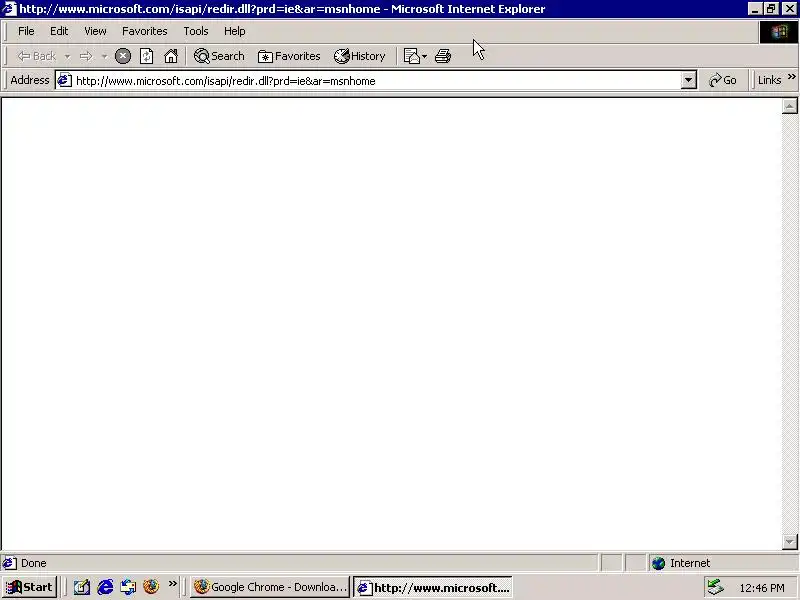
Task: Click the vertical scrollbar up arrow
Action: (x=789, y=106)
